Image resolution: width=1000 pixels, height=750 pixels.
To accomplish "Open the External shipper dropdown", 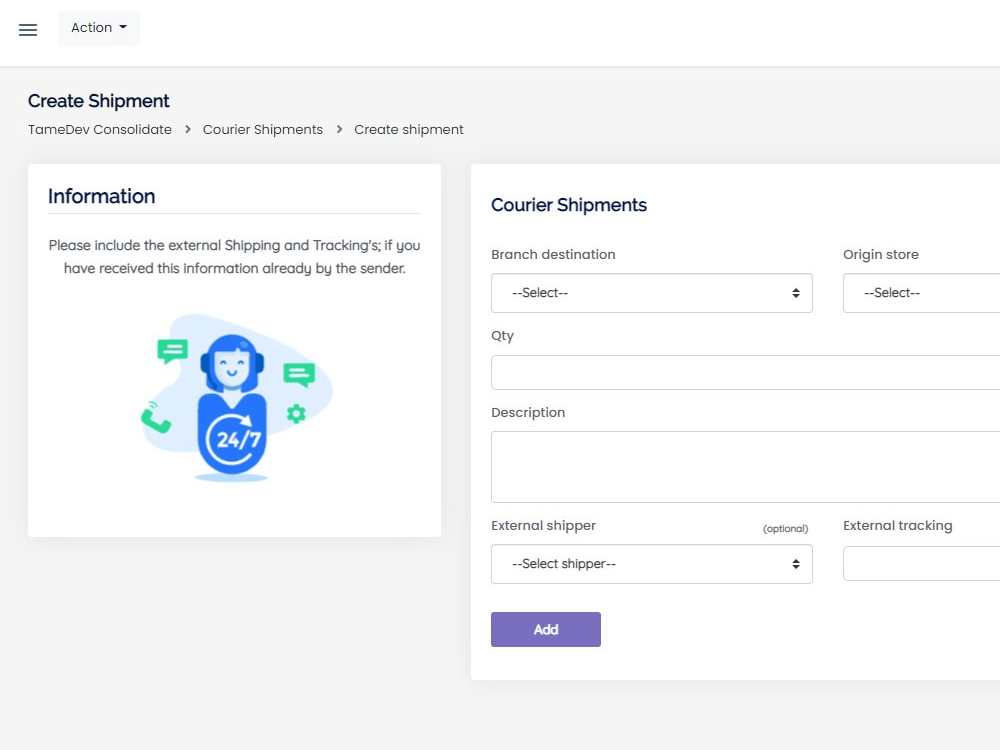I will [652, 564].
